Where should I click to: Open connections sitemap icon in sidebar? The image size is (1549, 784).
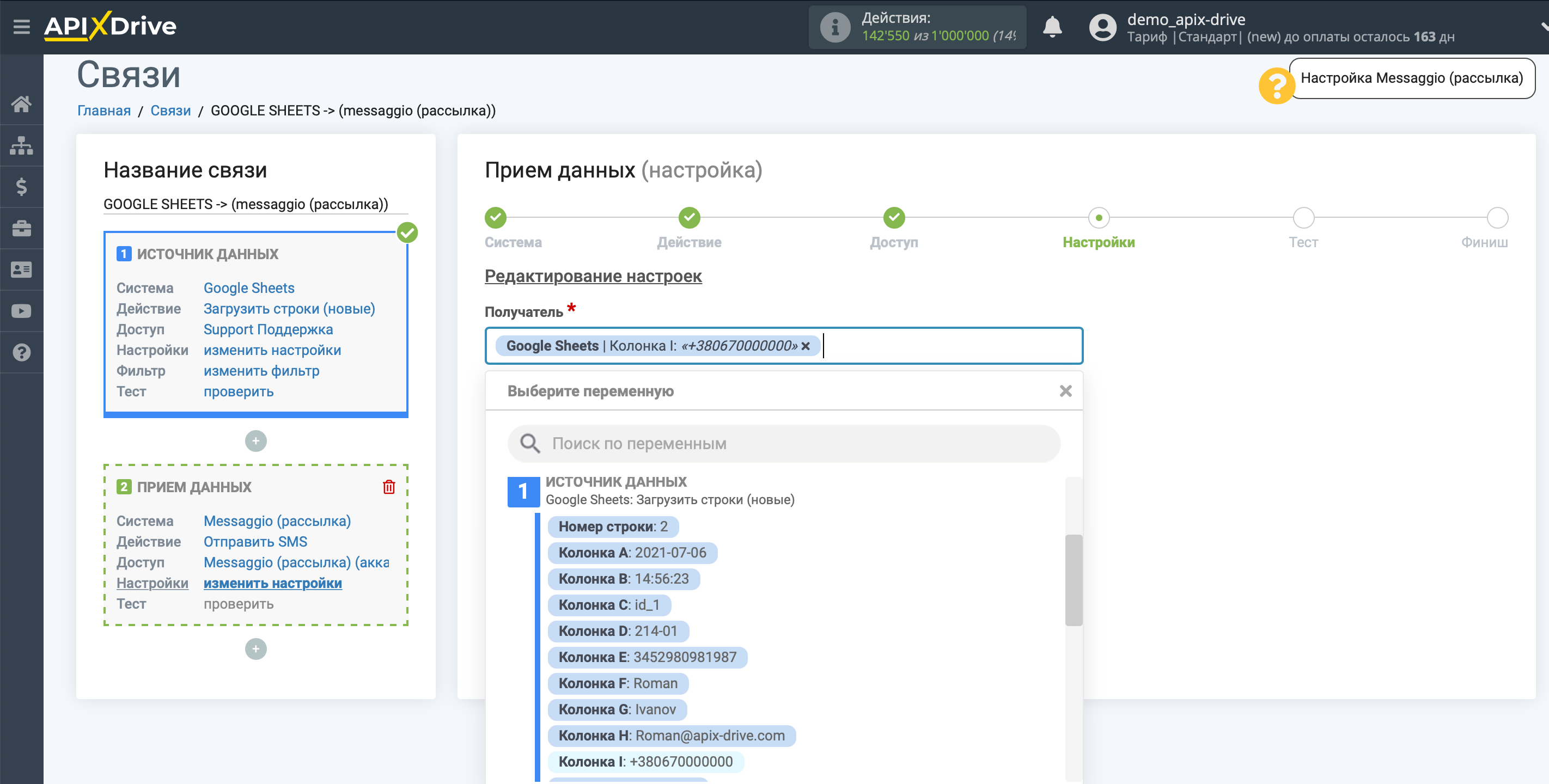(22, 145)
